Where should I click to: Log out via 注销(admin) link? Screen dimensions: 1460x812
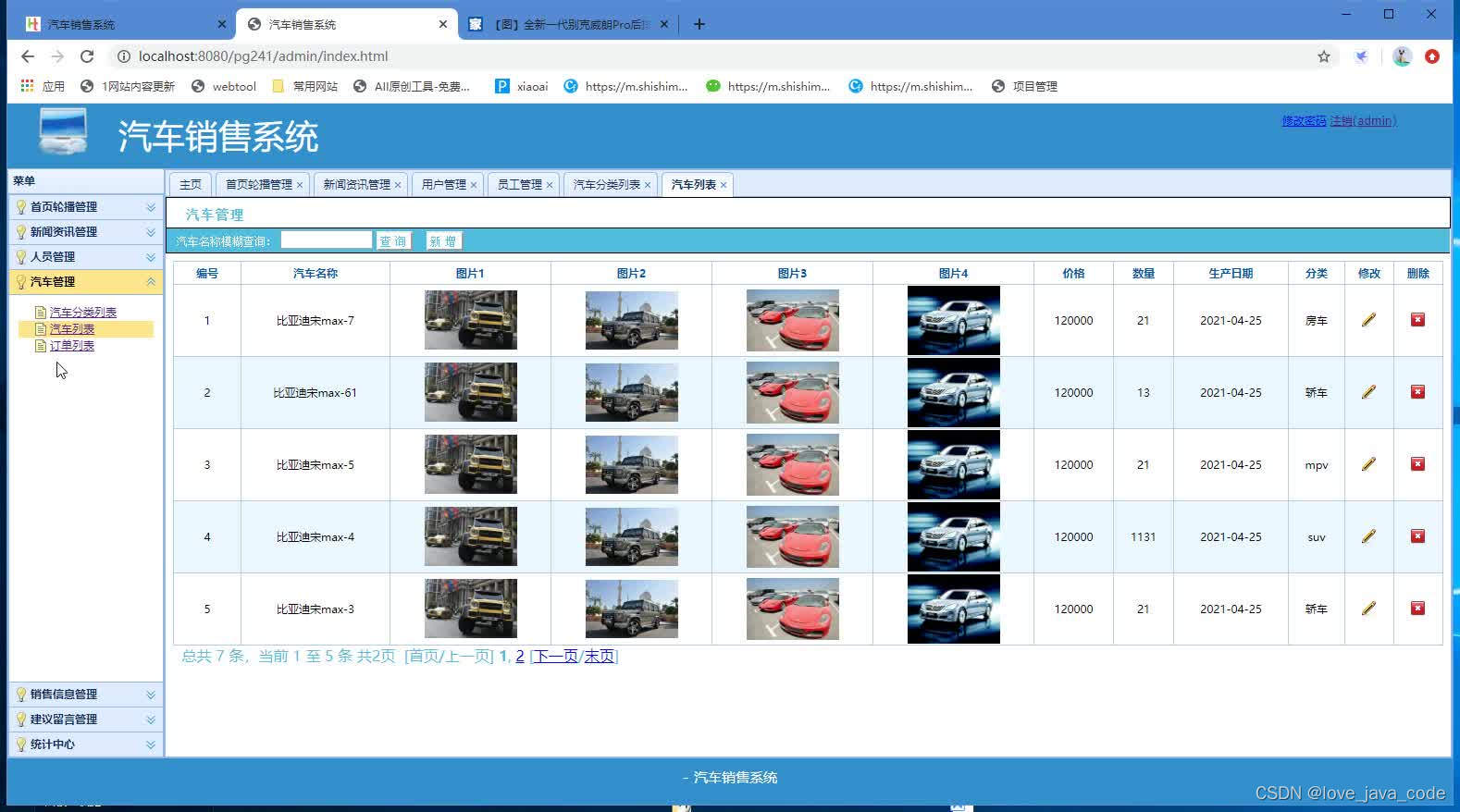pos(1363,121)
